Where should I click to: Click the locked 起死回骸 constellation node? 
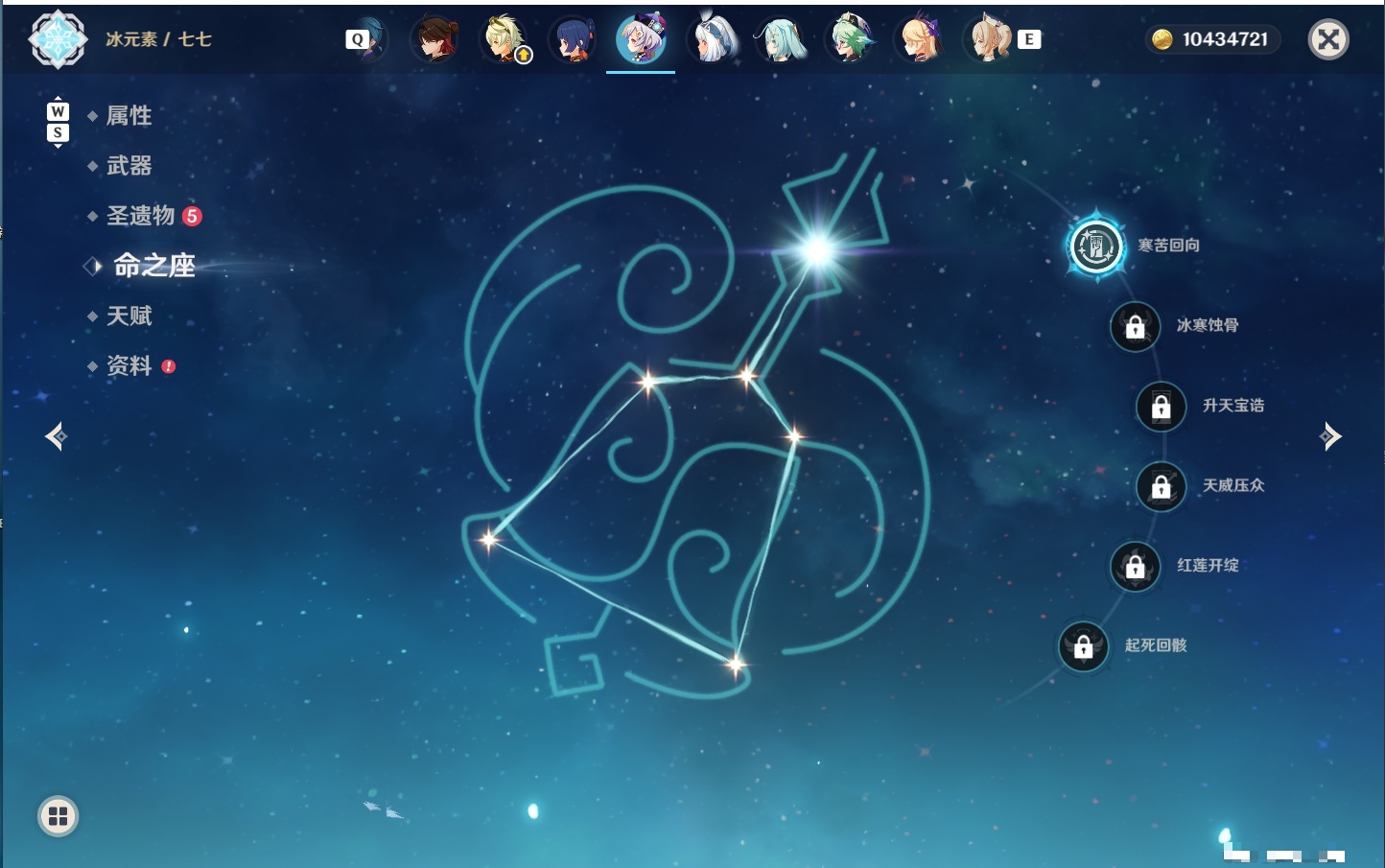point(1083,646)
